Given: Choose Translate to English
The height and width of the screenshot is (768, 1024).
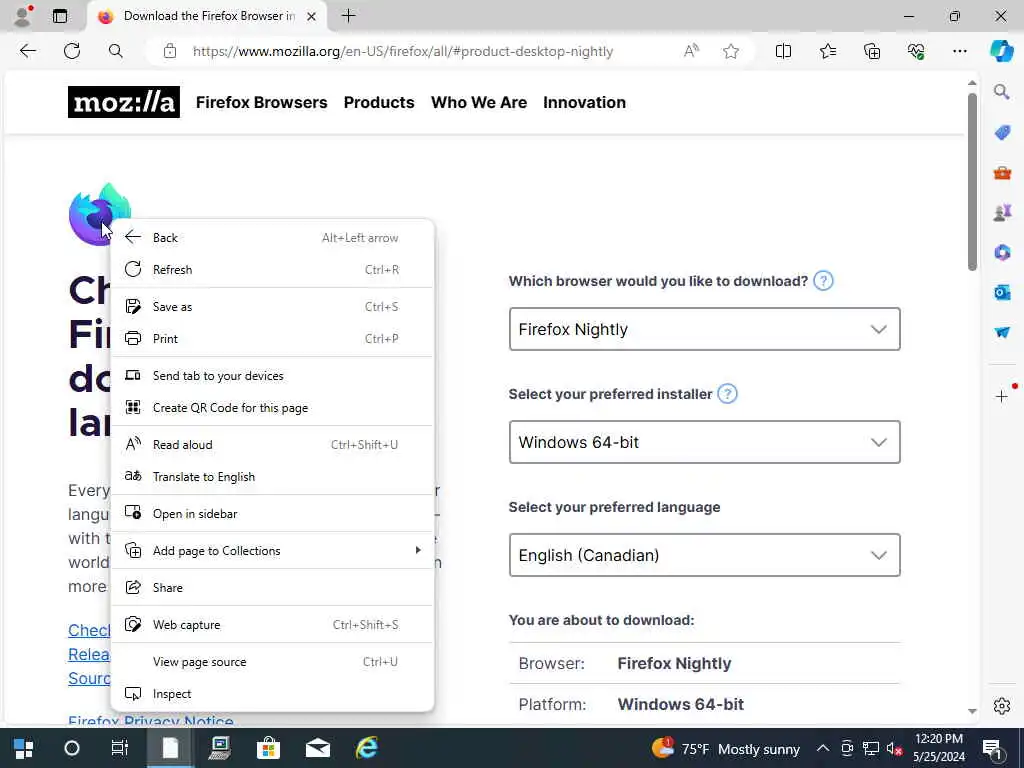Looking at the screenshot, I should pyautogui.click(x=272, y=477).
